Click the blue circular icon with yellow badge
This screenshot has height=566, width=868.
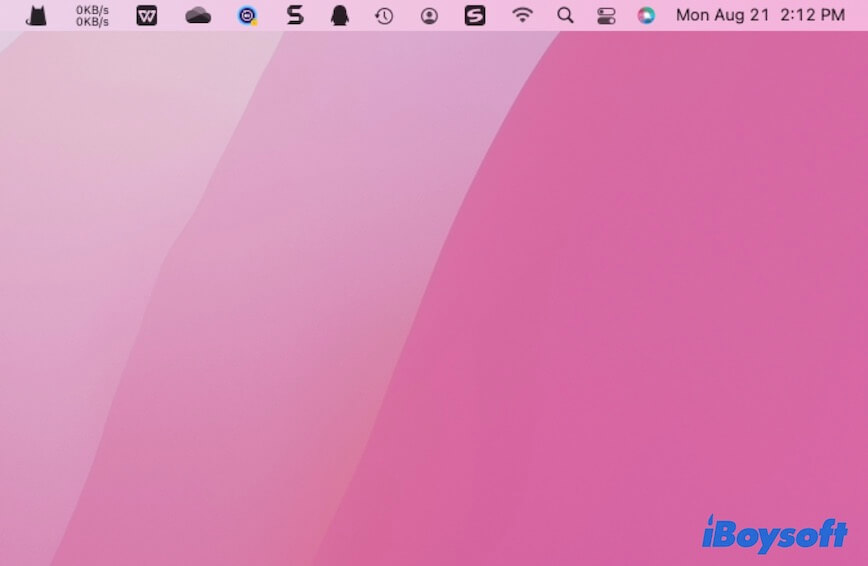(x=247, y=16)
